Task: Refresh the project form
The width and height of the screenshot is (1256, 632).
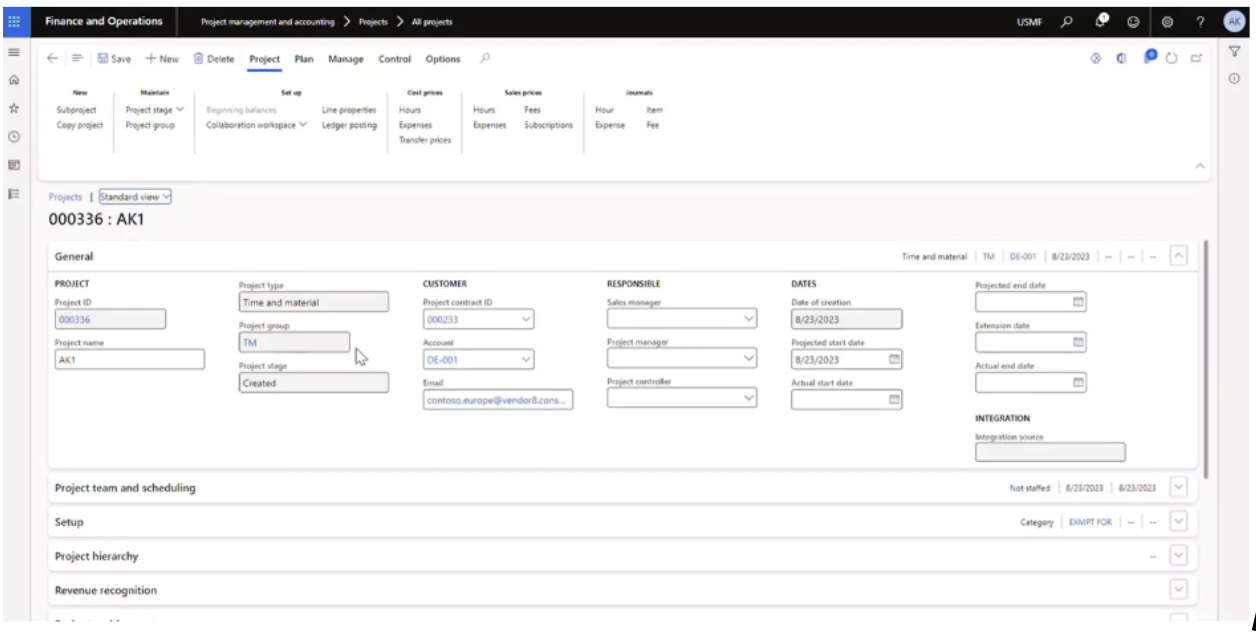Action: (1172, 59)
